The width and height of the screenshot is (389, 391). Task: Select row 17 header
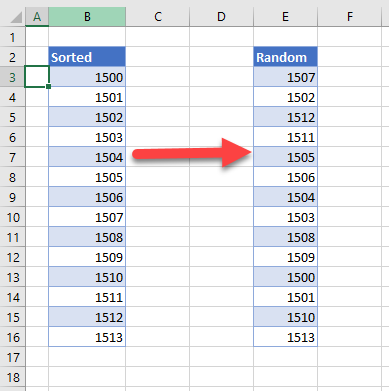coord(12,357)
